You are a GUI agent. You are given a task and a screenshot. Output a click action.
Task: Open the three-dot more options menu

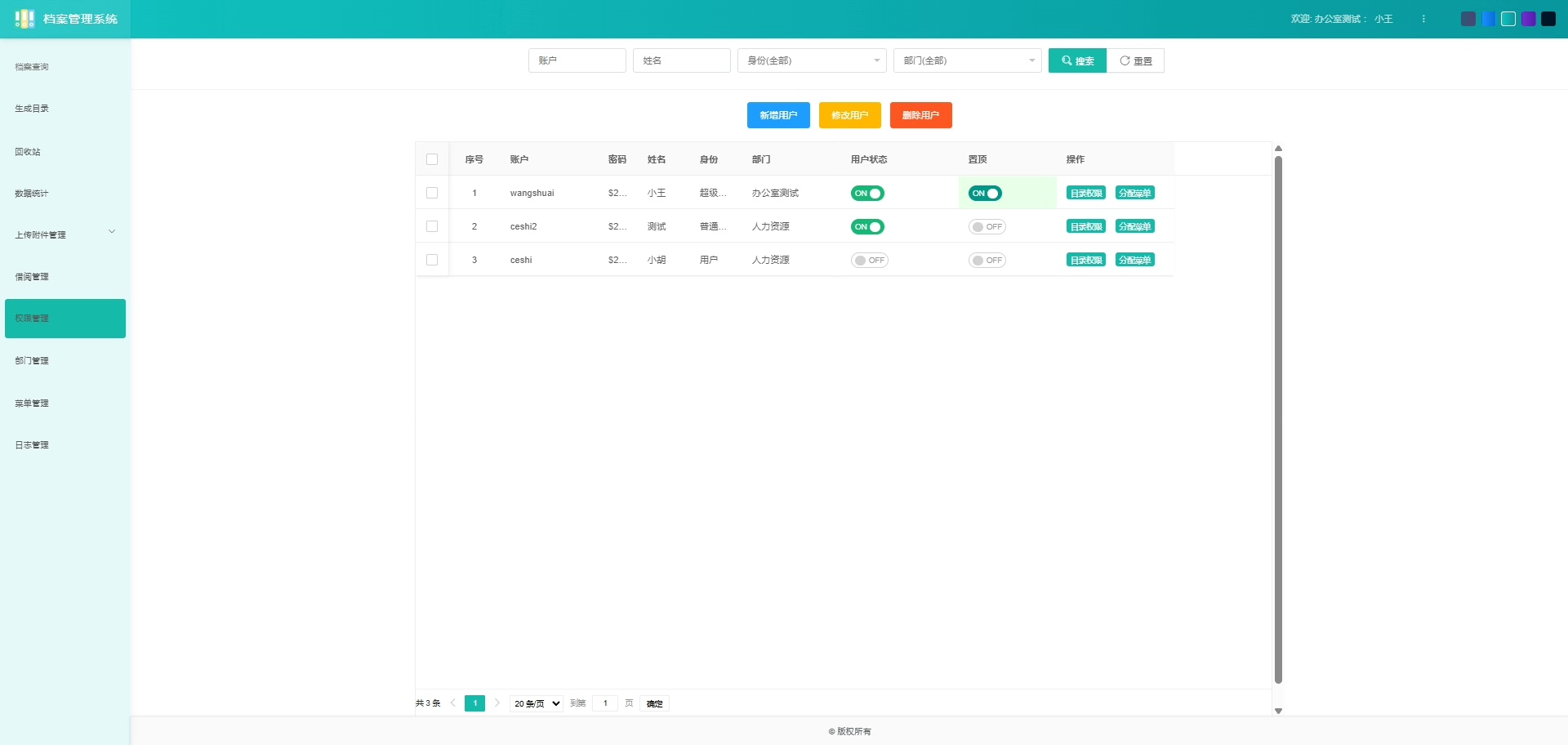tap(1423, 19)
